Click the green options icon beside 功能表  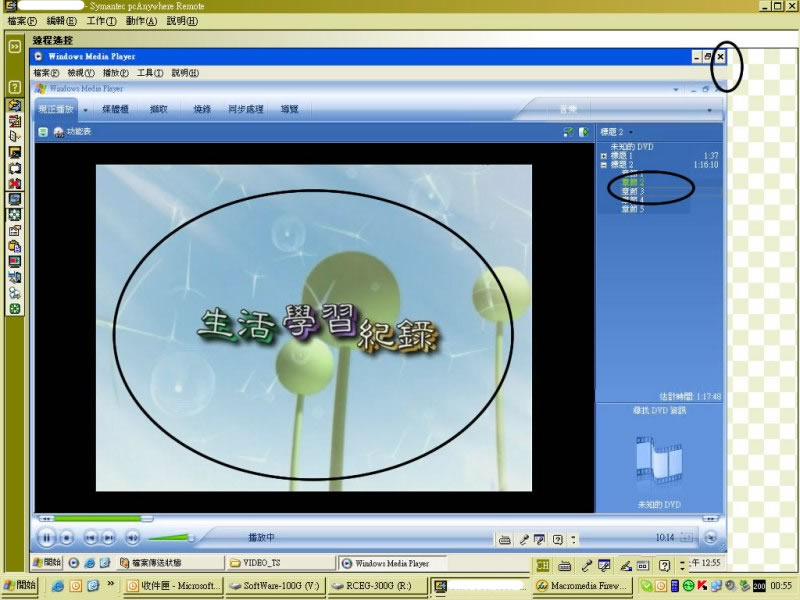coord(43,132)
